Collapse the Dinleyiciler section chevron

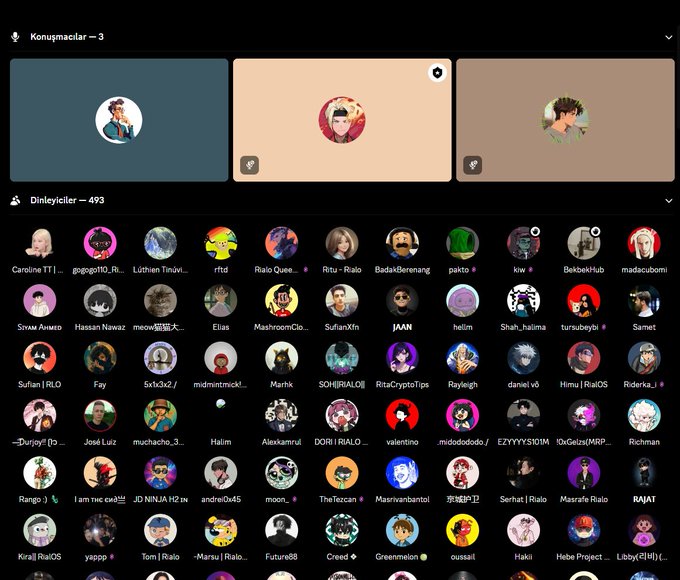(x=668, y=201)
